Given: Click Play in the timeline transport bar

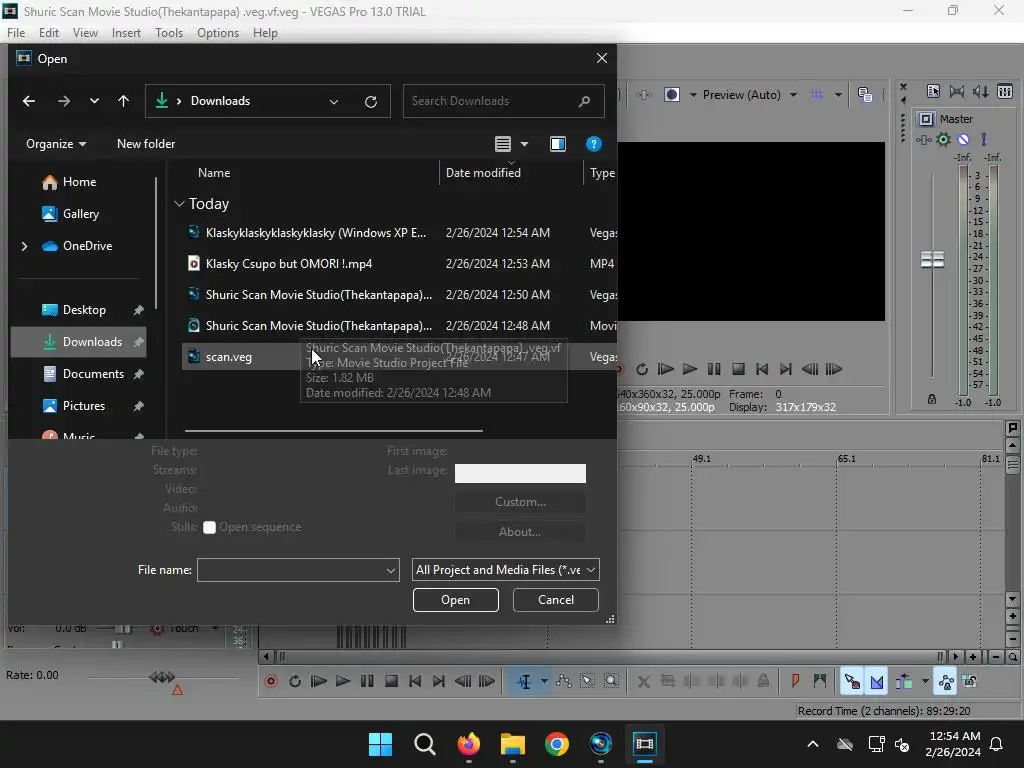Looking at the screenshot, I should 343,681.
